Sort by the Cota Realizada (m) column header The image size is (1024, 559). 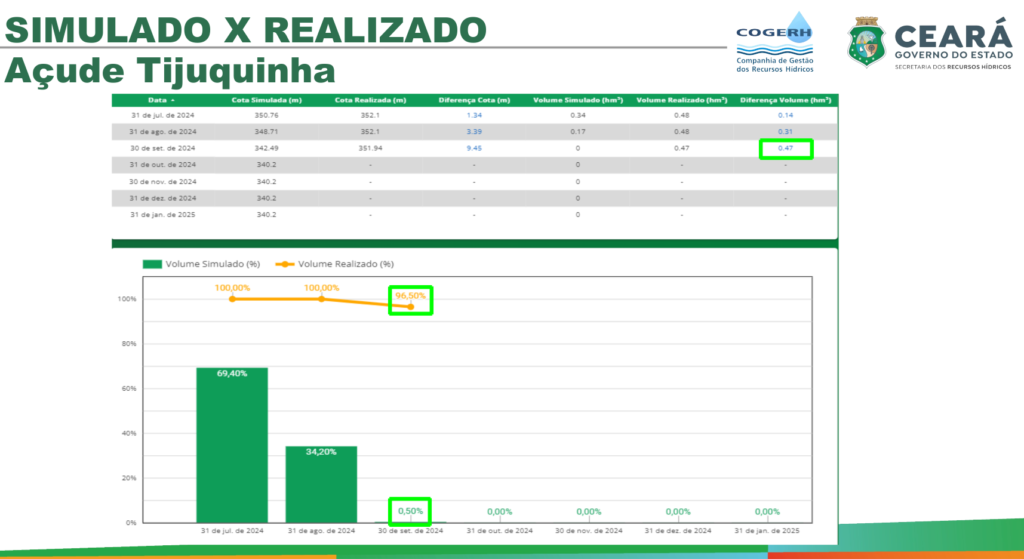coord(370,100)
